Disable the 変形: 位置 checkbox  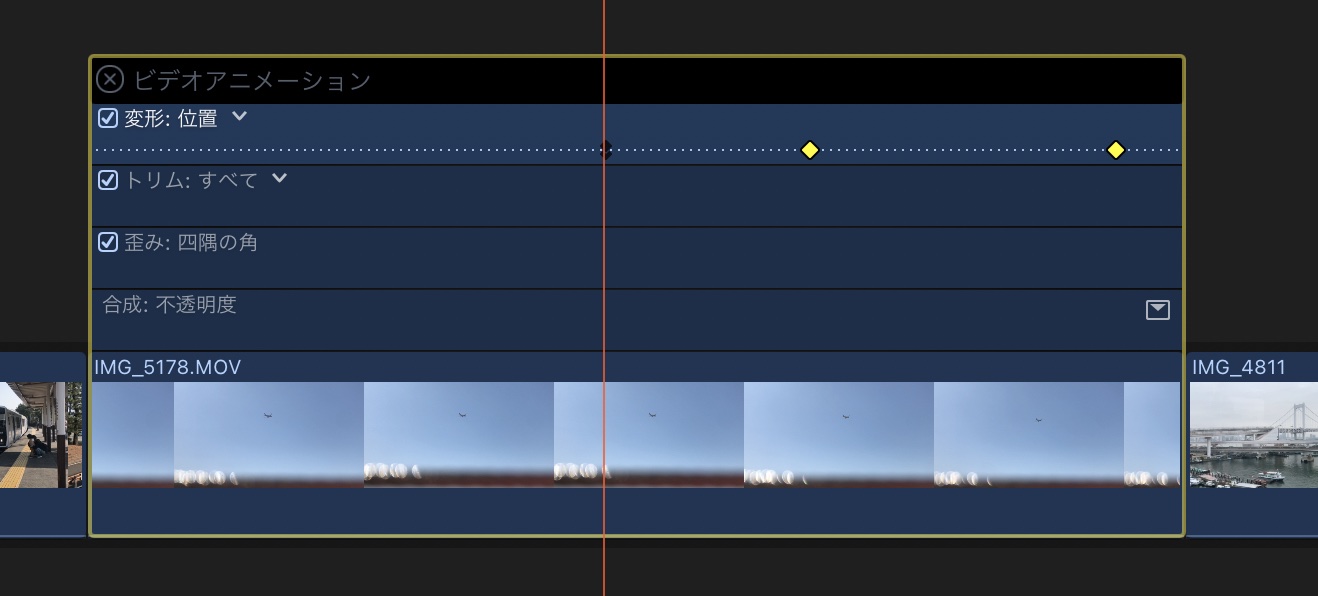click(108, 119)
